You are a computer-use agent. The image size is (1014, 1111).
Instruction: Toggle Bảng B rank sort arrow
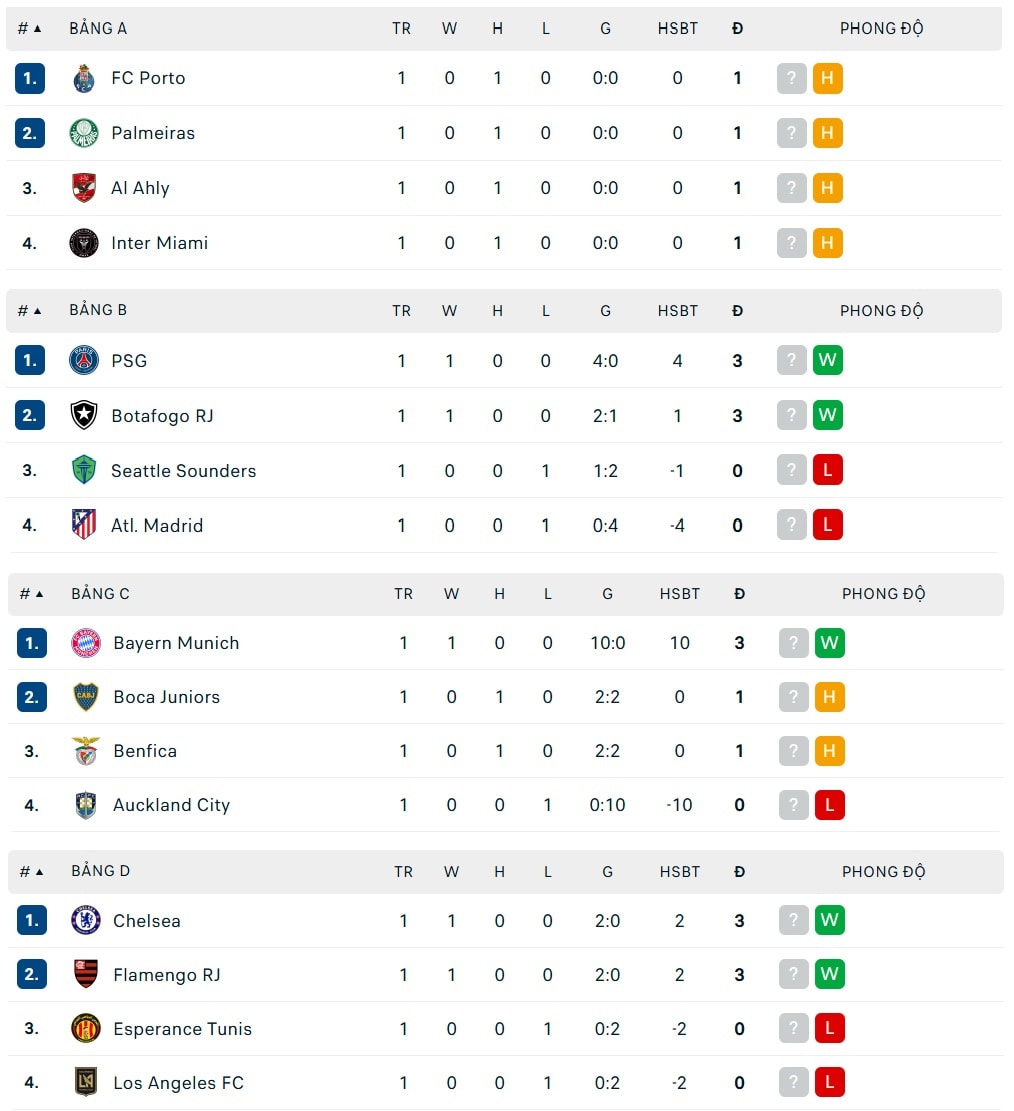38,311
